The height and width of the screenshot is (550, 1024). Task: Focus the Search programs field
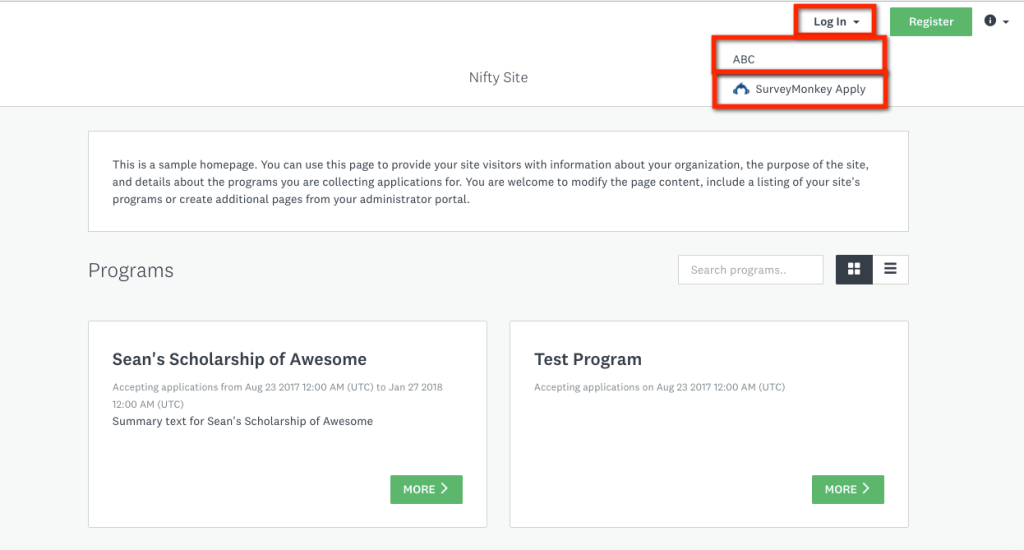click(x=750, y=270)
